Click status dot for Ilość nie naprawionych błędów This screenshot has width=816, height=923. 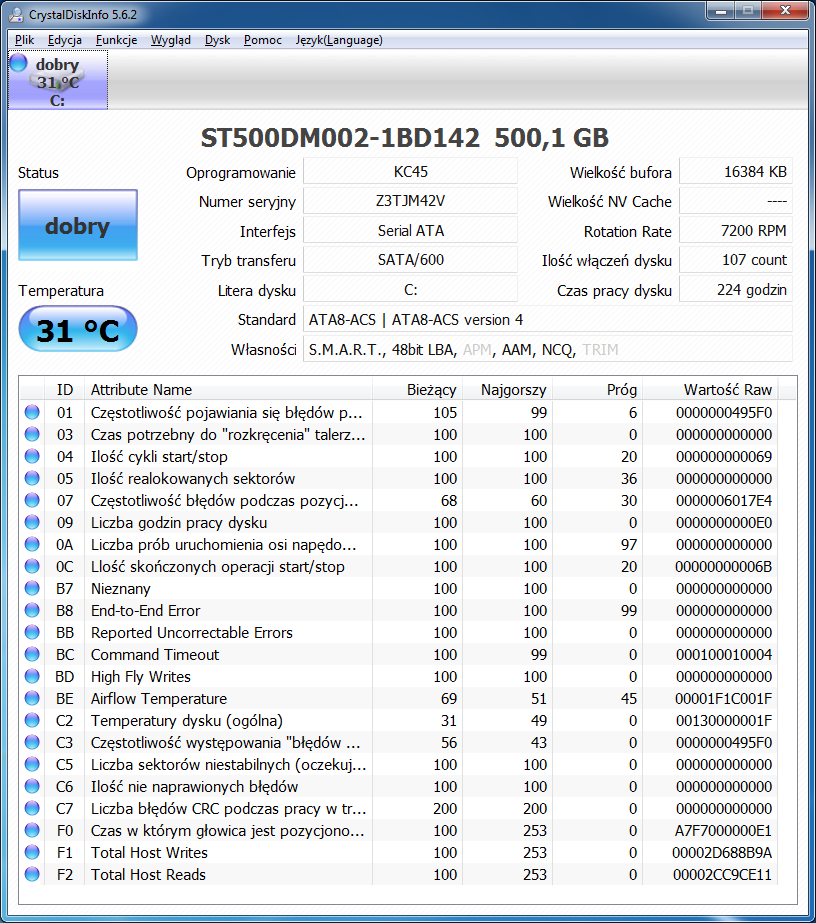pyautogui.click(x=32, y=786)
